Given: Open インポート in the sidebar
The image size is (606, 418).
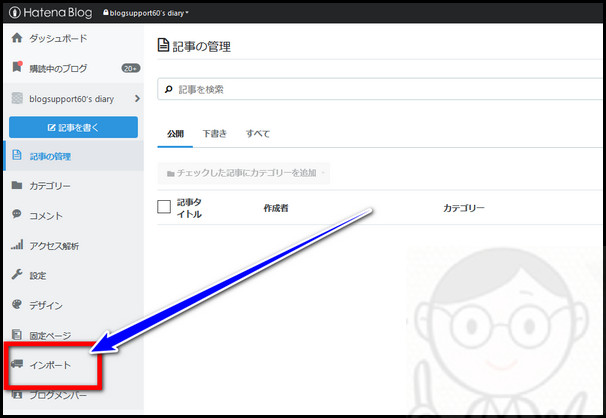Looking at the screenshot, I should click(x=50, y=365).
